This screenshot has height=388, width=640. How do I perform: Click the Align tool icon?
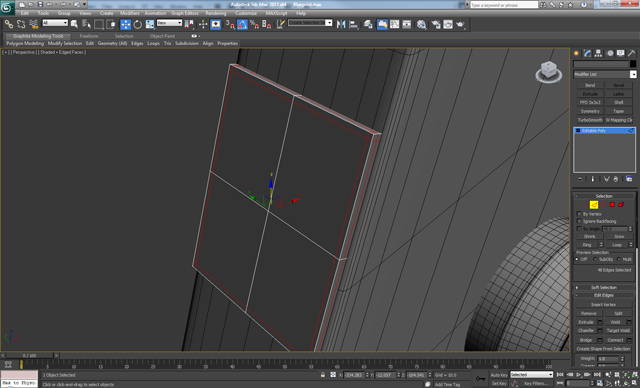click(353, 24)
